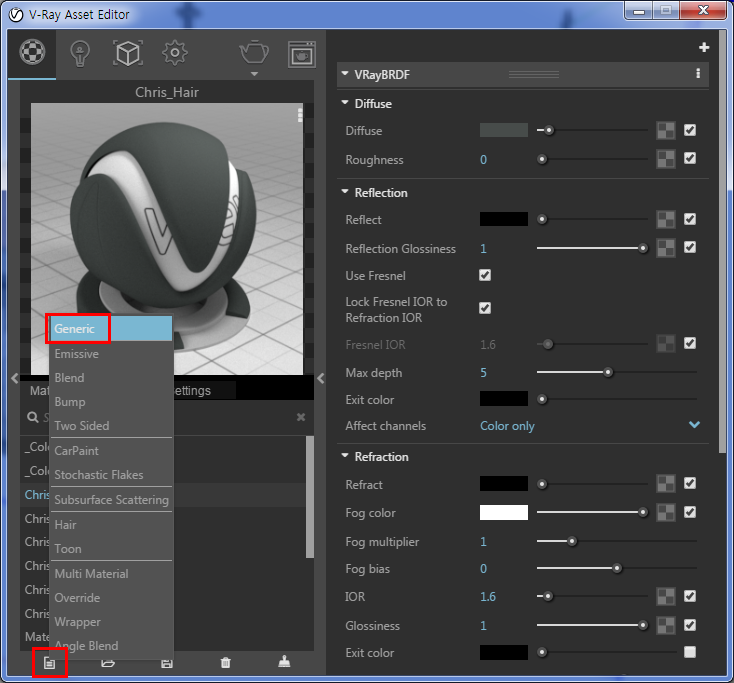Open render options arrow under teapot

coord(254,74)
